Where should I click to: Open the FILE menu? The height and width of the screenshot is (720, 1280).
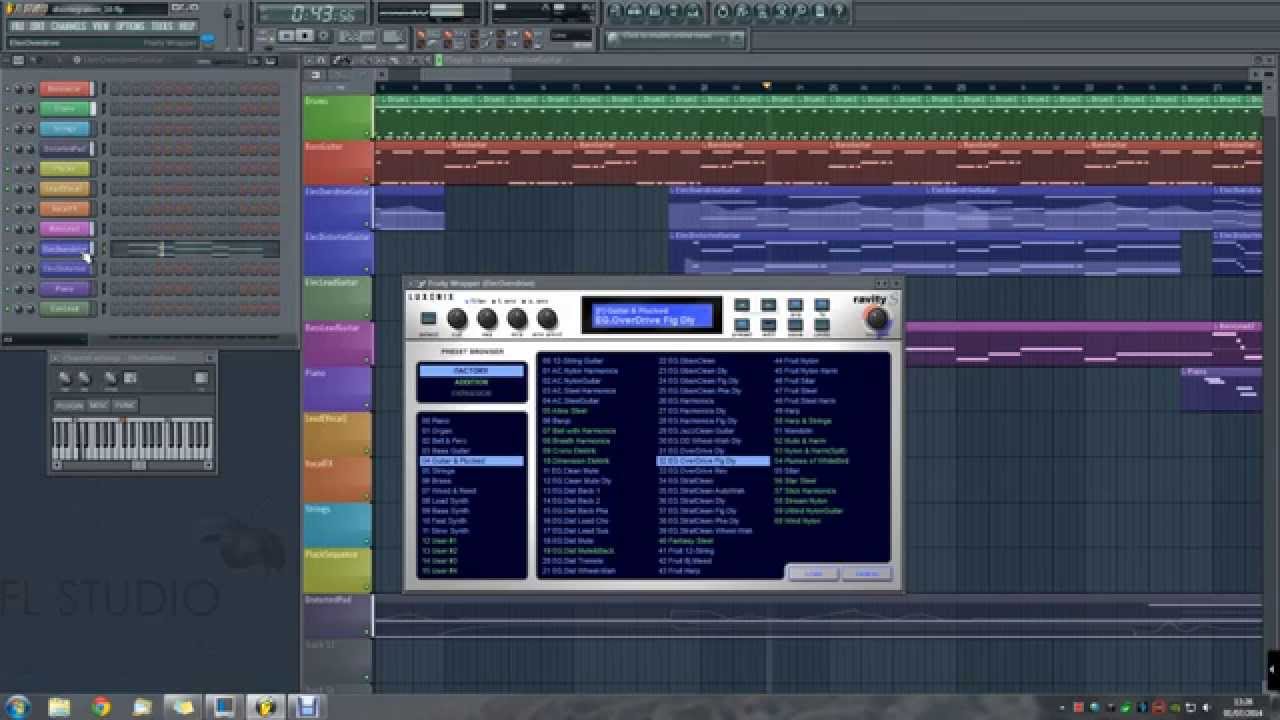point(17,26)
